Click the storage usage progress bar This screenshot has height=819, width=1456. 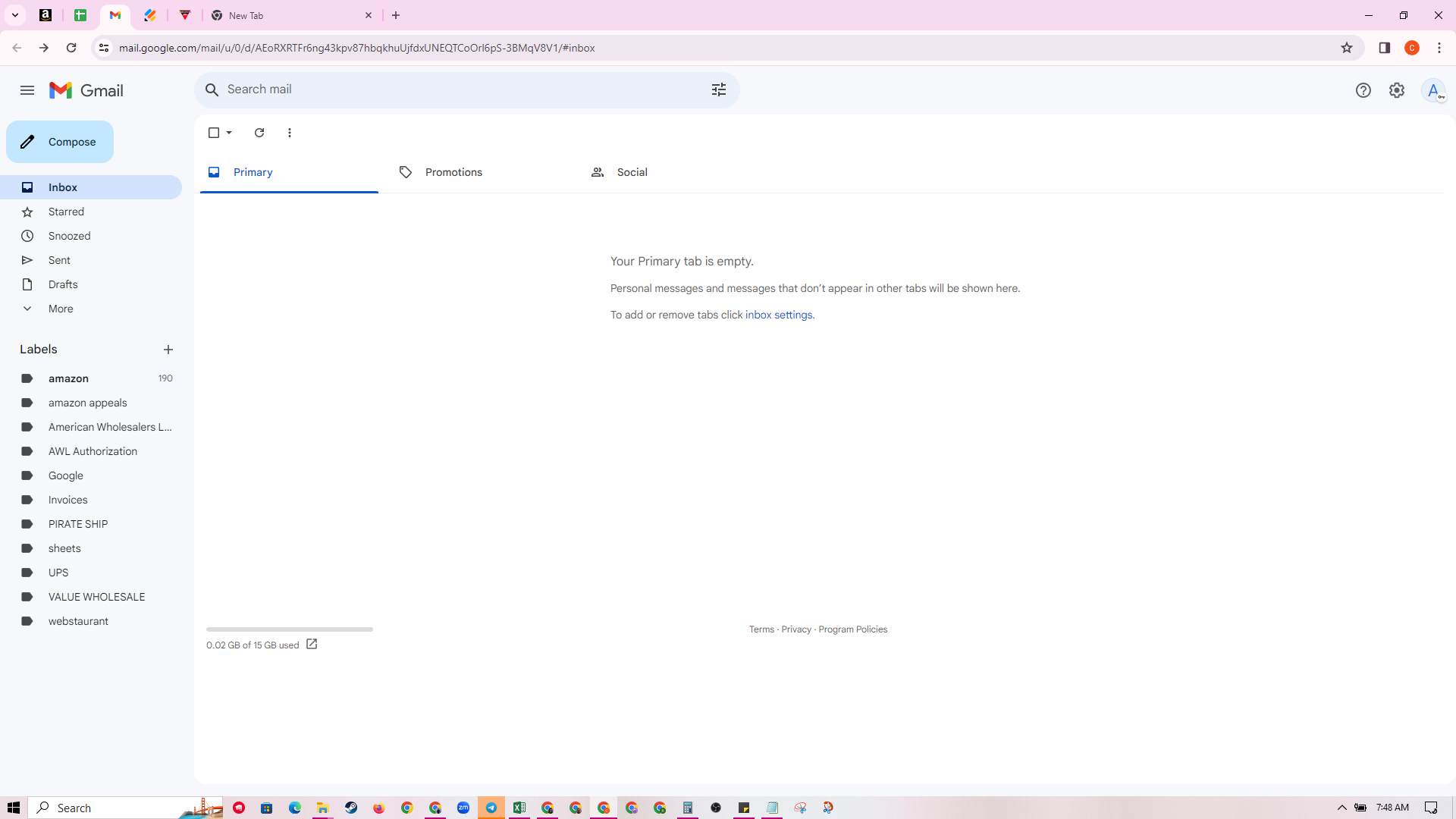coord(290,629)
